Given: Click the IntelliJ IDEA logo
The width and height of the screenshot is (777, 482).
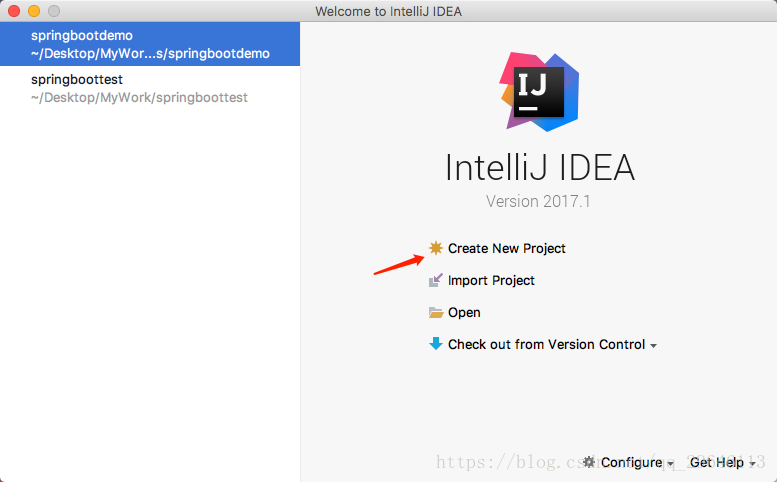Looking at the screenshot, I should coord(540,92).
